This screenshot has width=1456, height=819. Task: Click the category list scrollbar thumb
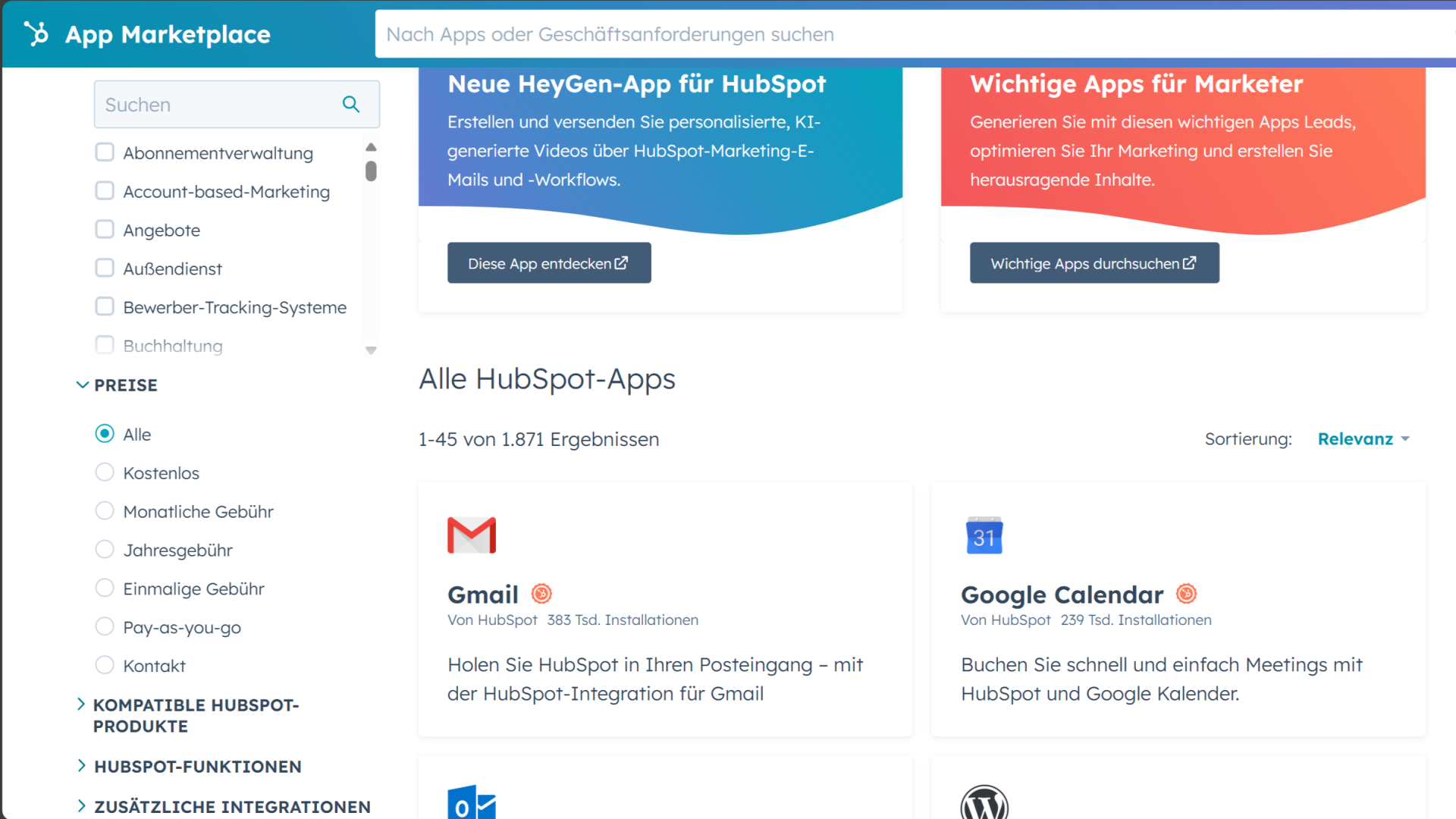click(x=371, y=171)
